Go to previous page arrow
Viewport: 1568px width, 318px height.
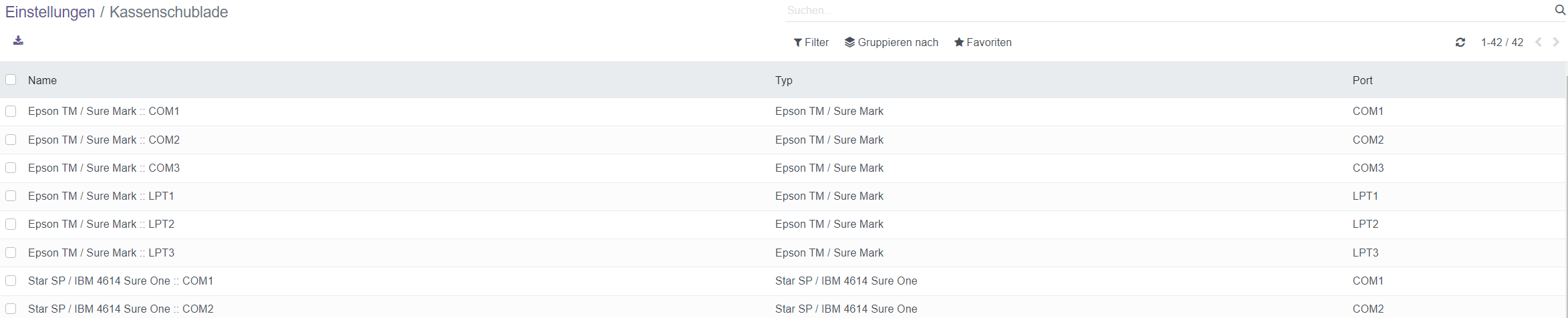click(1539, 42)
